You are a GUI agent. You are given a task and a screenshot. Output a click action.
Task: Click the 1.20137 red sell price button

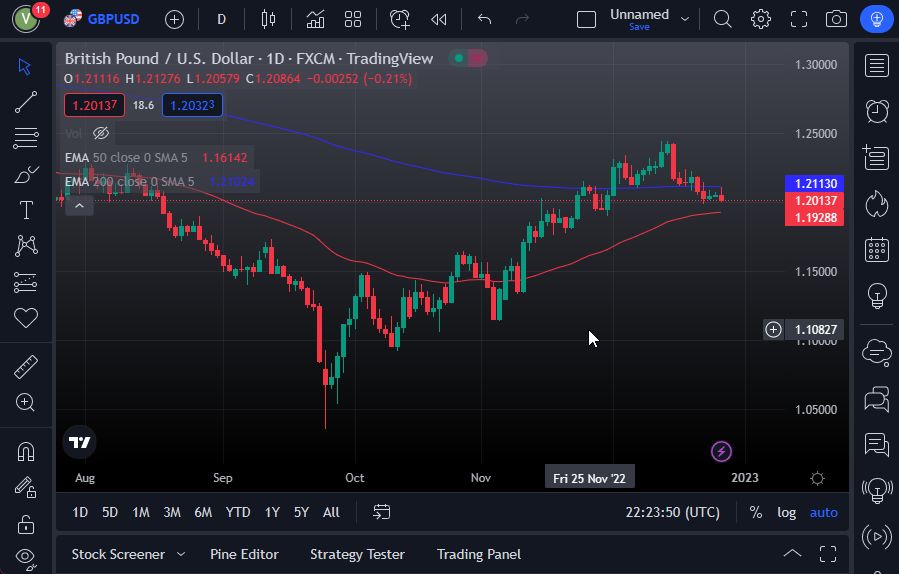tap(95, 105)
